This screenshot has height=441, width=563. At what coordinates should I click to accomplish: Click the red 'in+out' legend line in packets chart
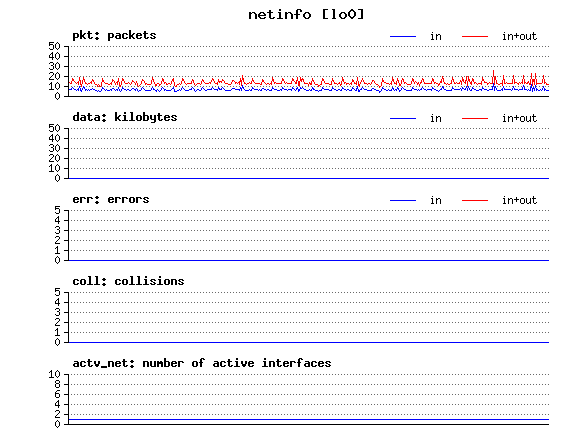[x=475, y=36]
